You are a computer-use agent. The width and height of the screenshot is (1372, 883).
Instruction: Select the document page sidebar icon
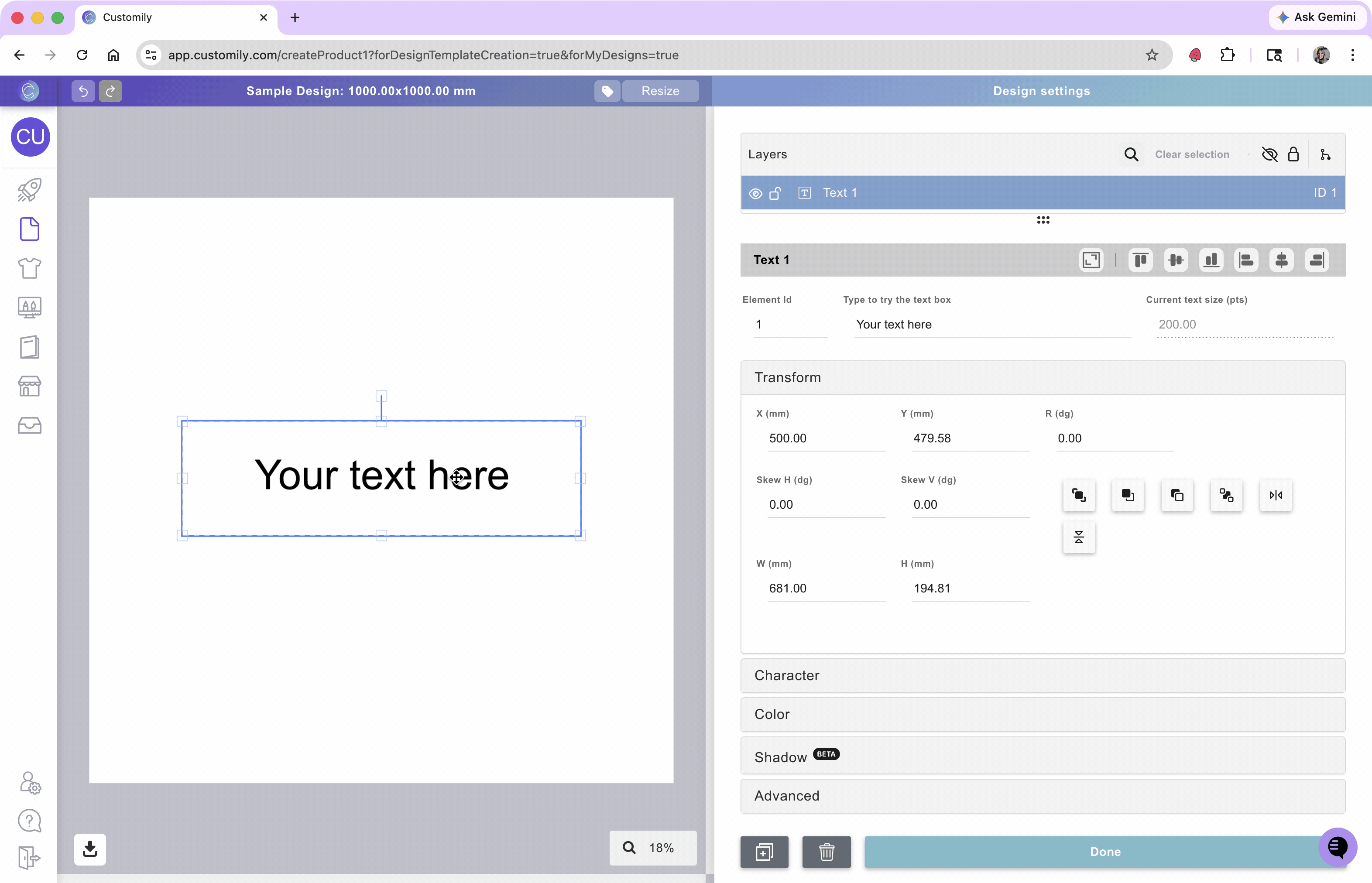[x=29, y=229]
